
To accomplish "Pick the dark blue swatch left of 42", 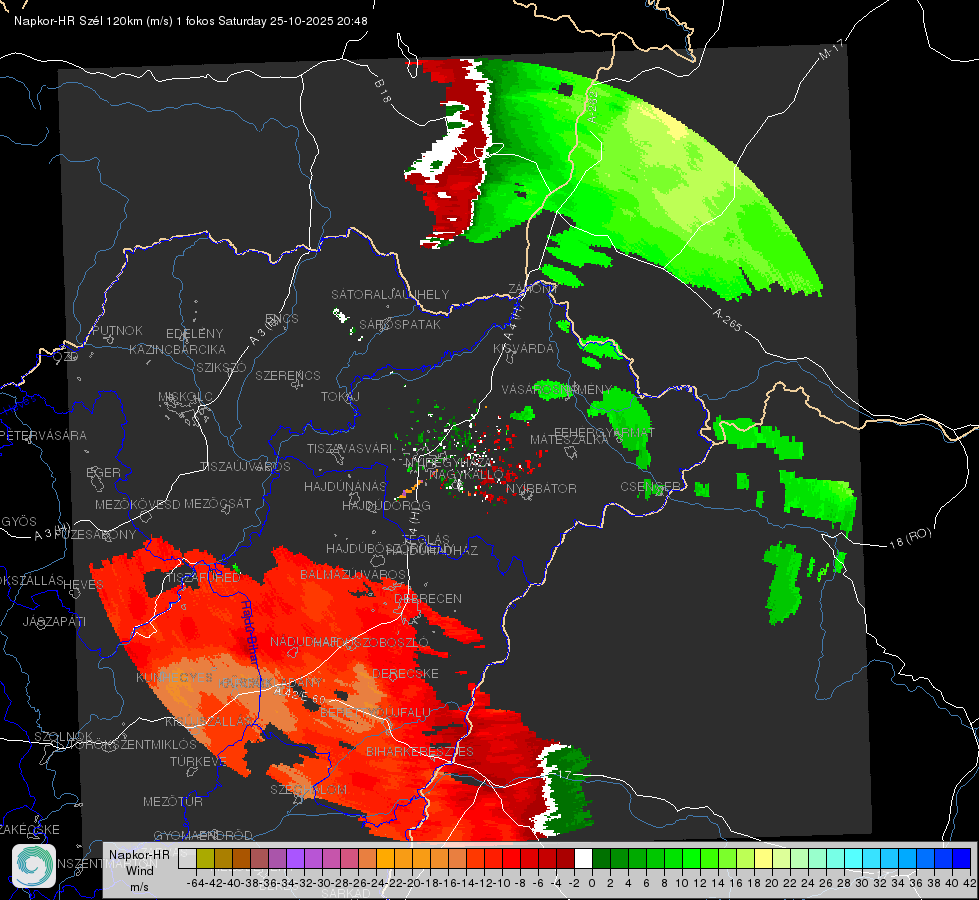I will (962, 859).
